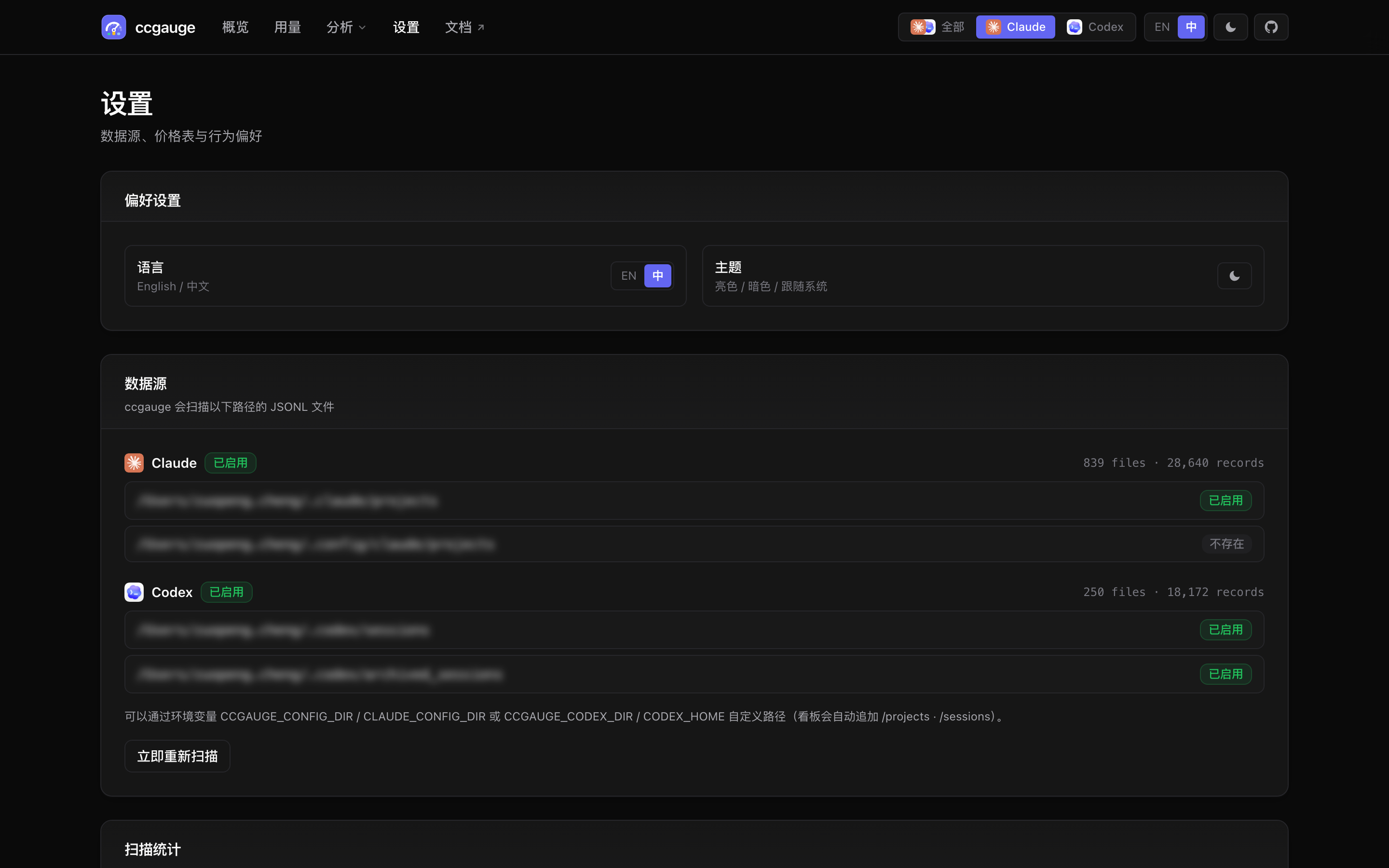Screen dimensions: 1389x868
Task: Choose 中 in 语言 preference card
Action: tap(658, 276)
